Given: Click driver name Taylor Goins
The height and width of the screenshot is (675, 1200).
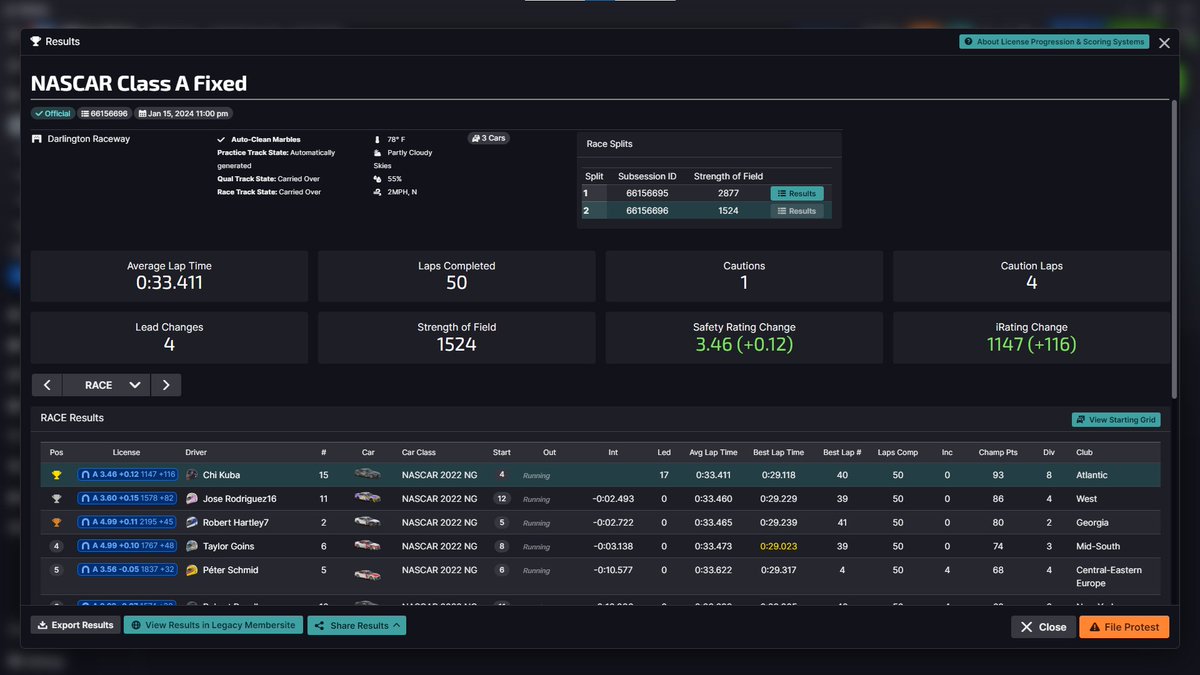Looking at the screenshot, I should point(228,546).
